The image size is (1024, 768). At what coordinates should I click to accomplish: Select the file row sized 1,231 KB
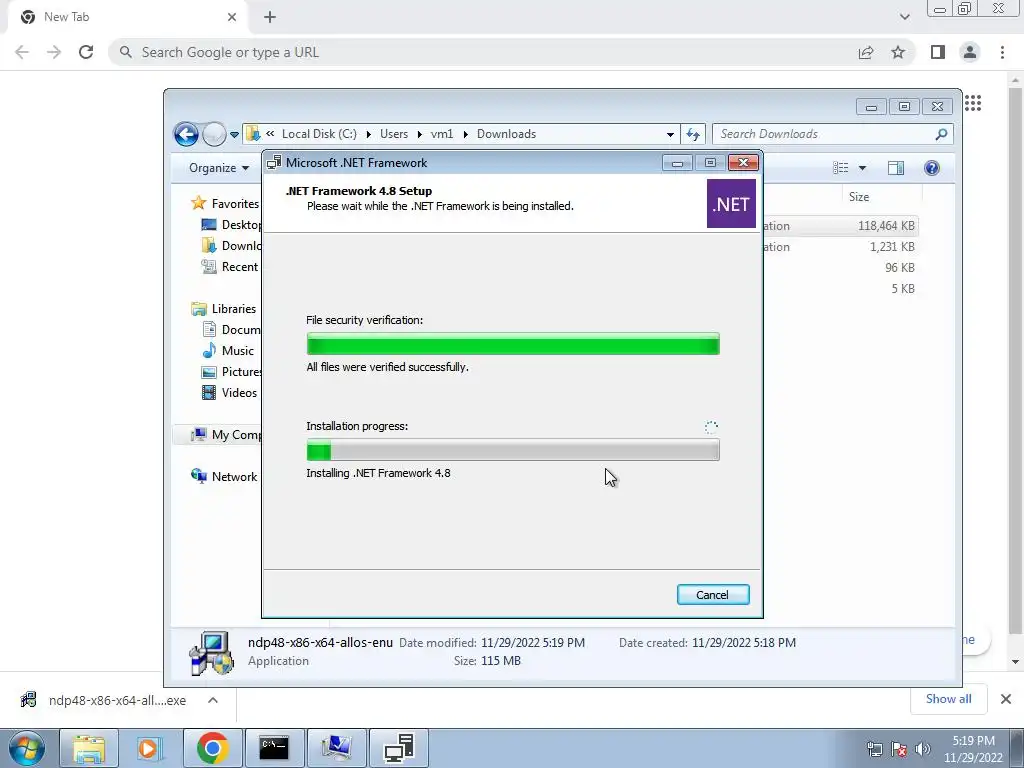841,247
